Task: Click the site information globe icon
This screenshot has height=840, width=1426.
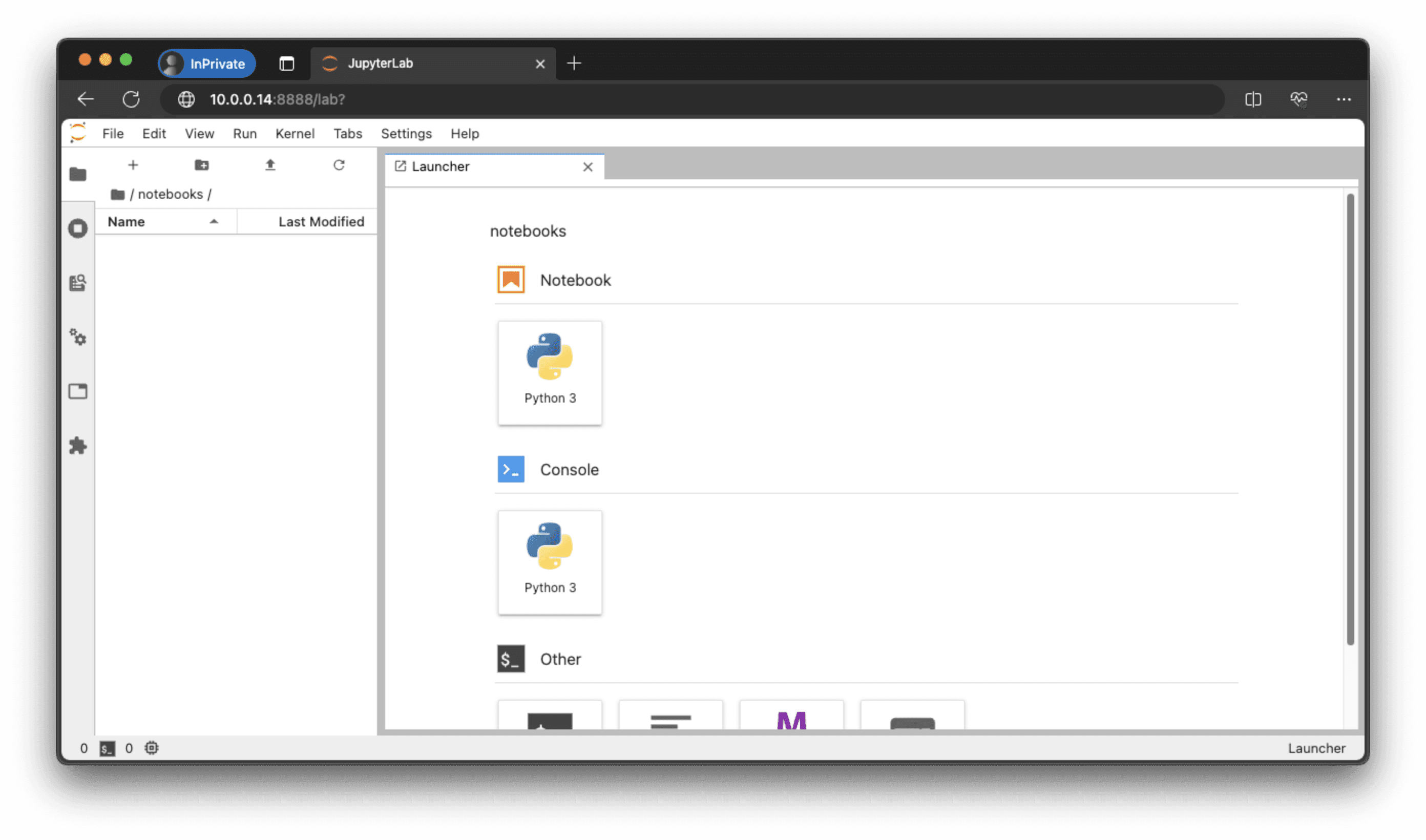Action: 186,99
